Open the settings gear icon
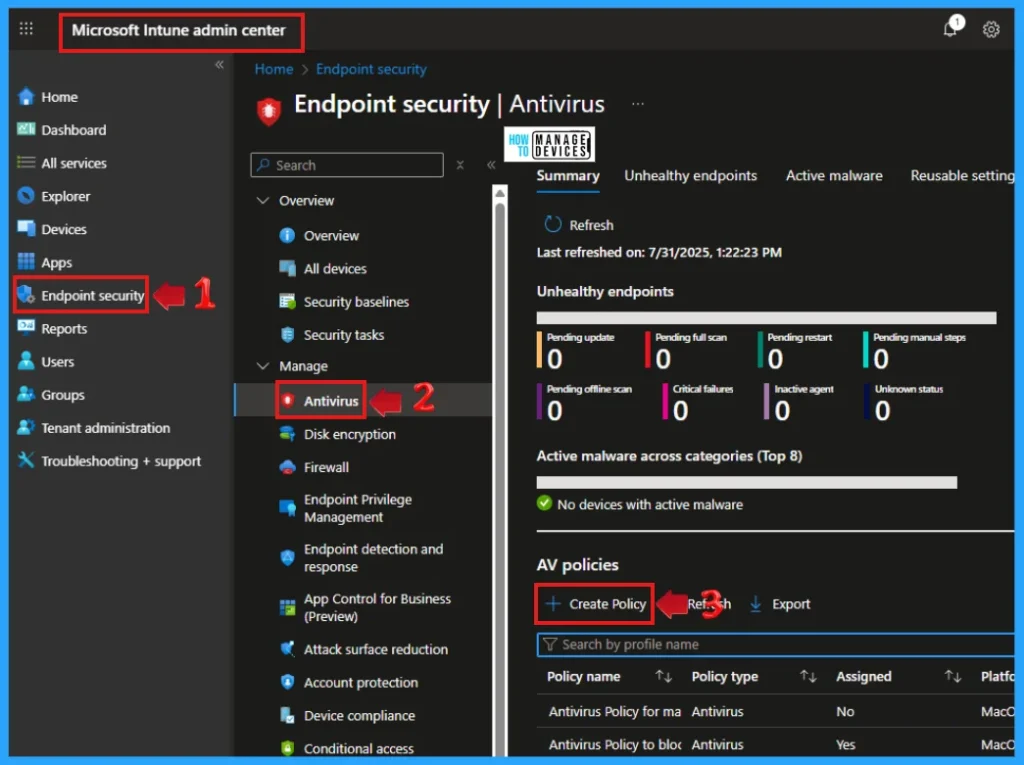This screenshot has width=1024, height=765. click(x=991, y=29)
